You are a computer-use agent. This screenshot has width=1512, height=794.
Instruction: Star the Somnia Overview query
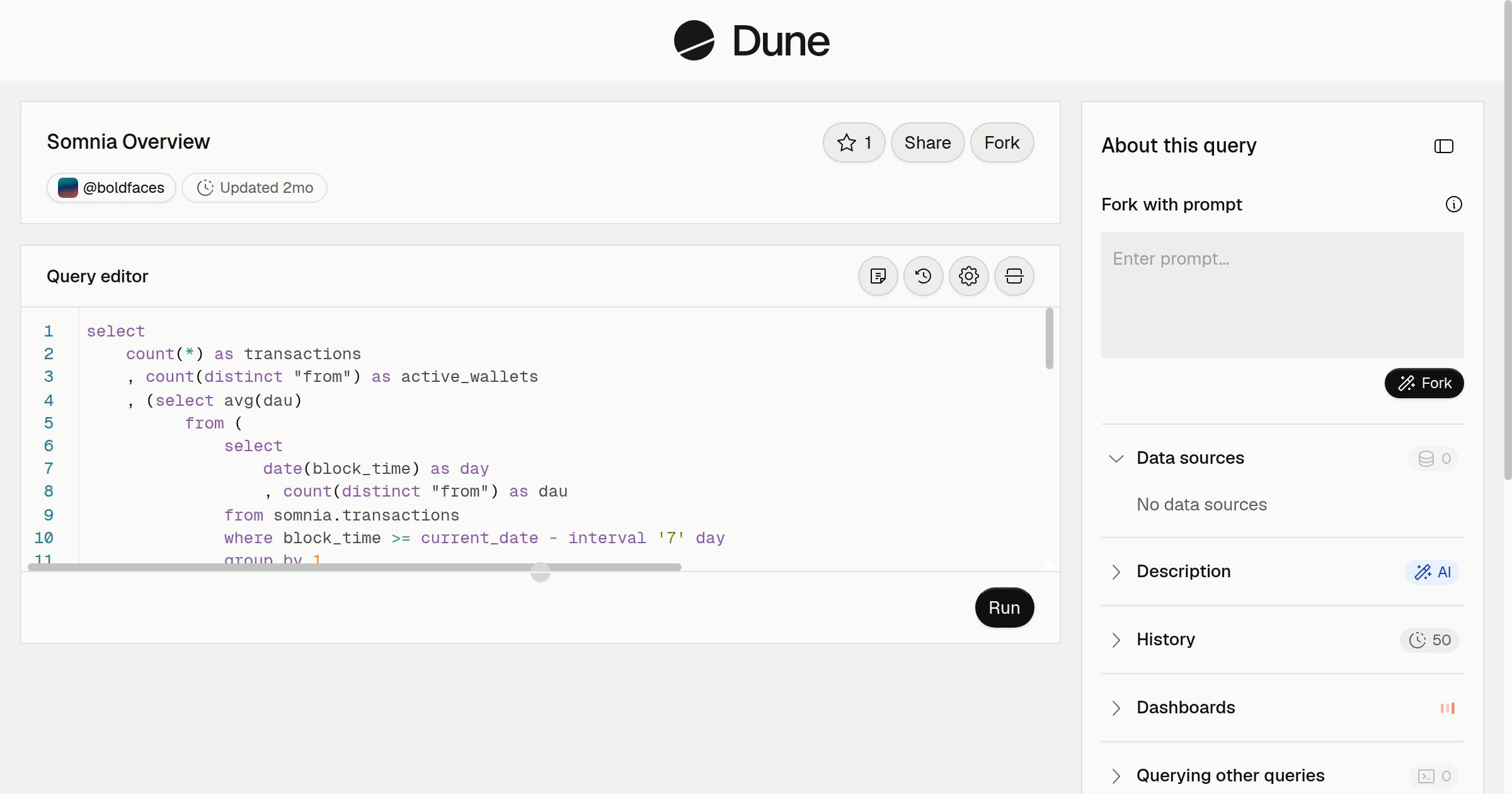click(854, 142)
